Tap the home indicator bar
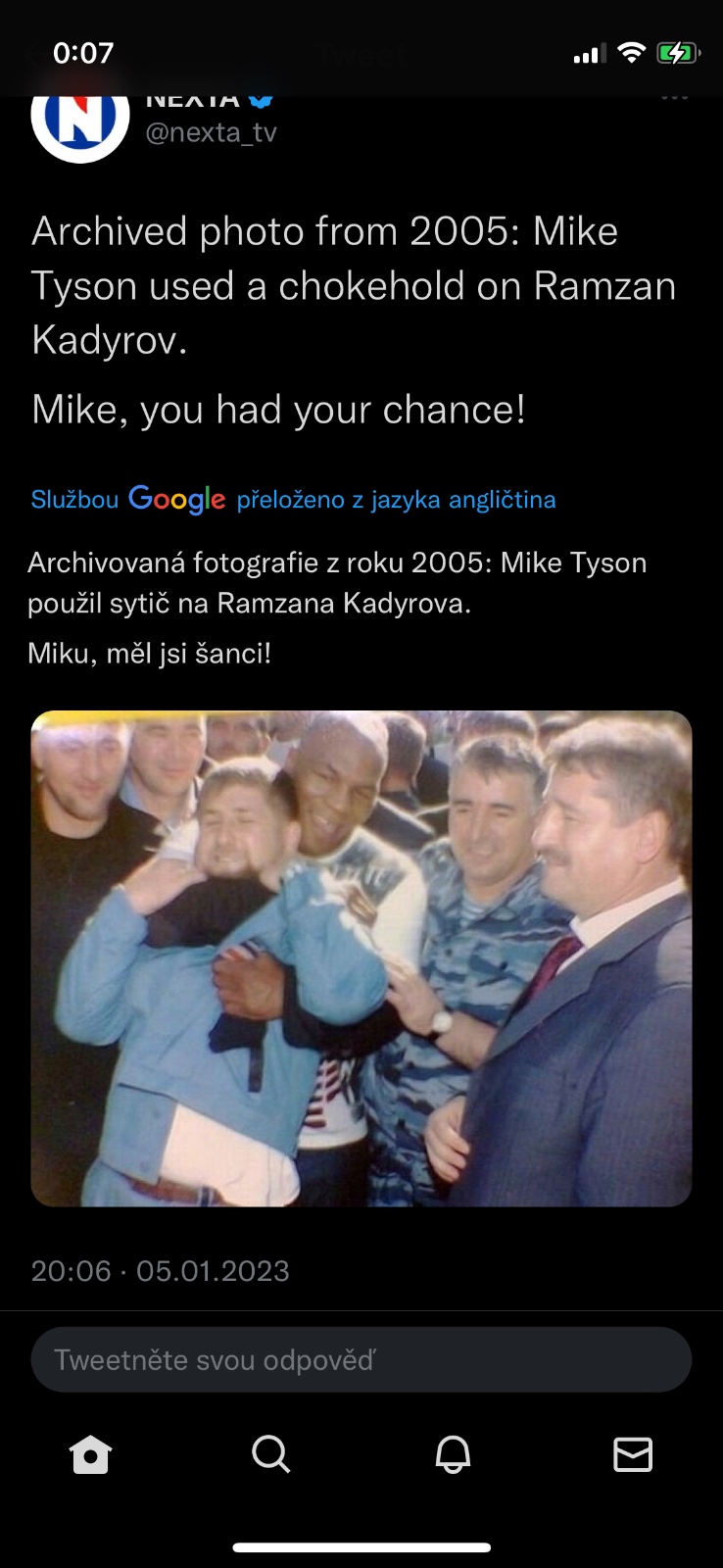723x1568 pixels. (361, 1547)
